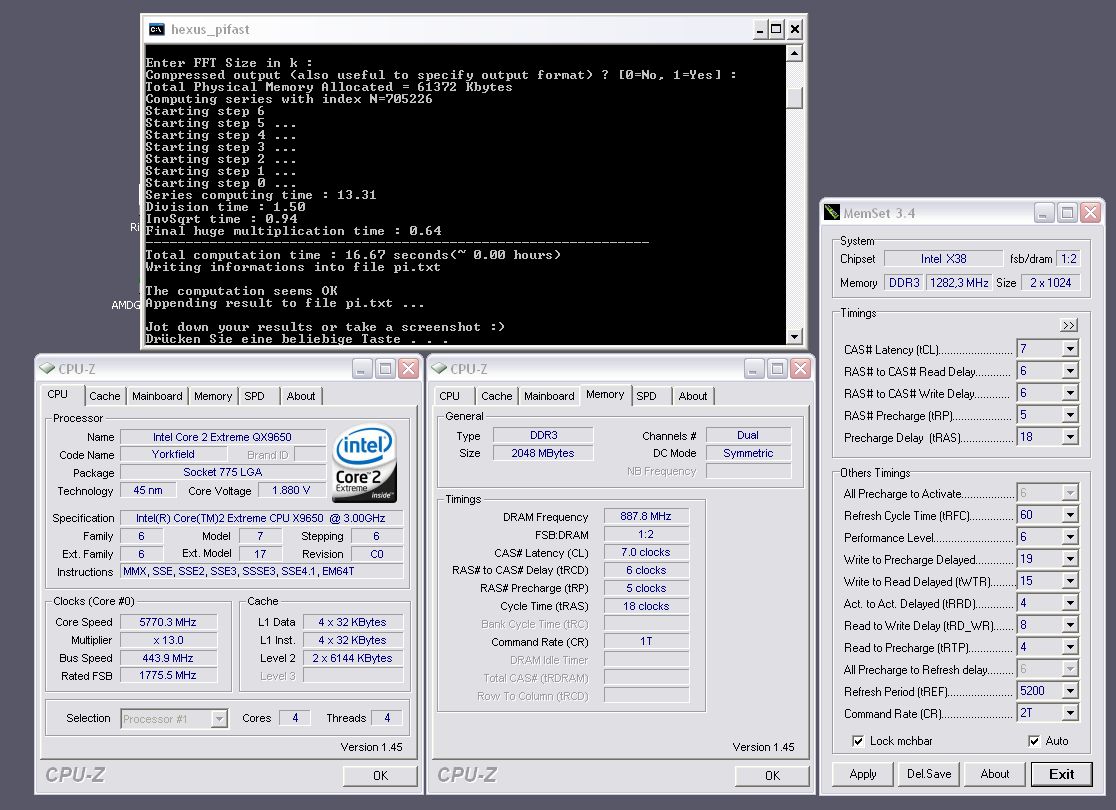Select the CPU tab in the left CPU-Z window
Viewport: 1116px width, 810px height.
58,394
